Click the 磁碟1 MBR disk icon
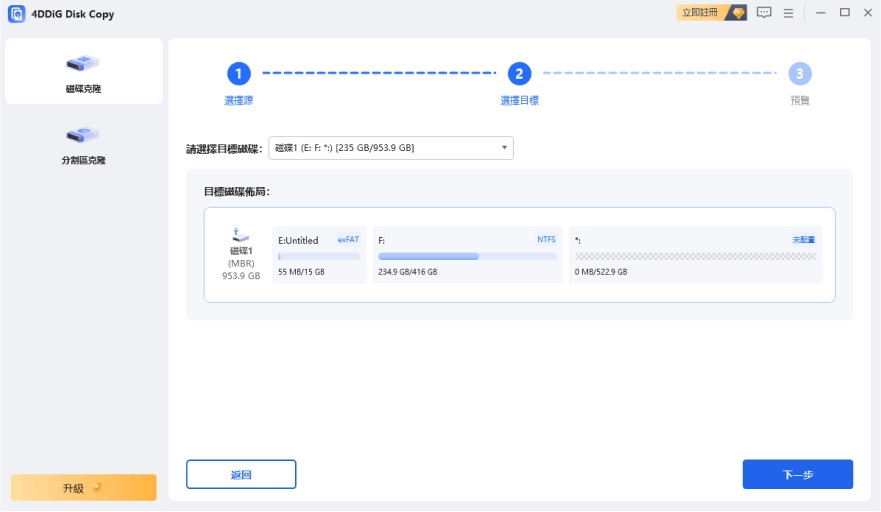881x512 pixels. (x=241, y=234)
